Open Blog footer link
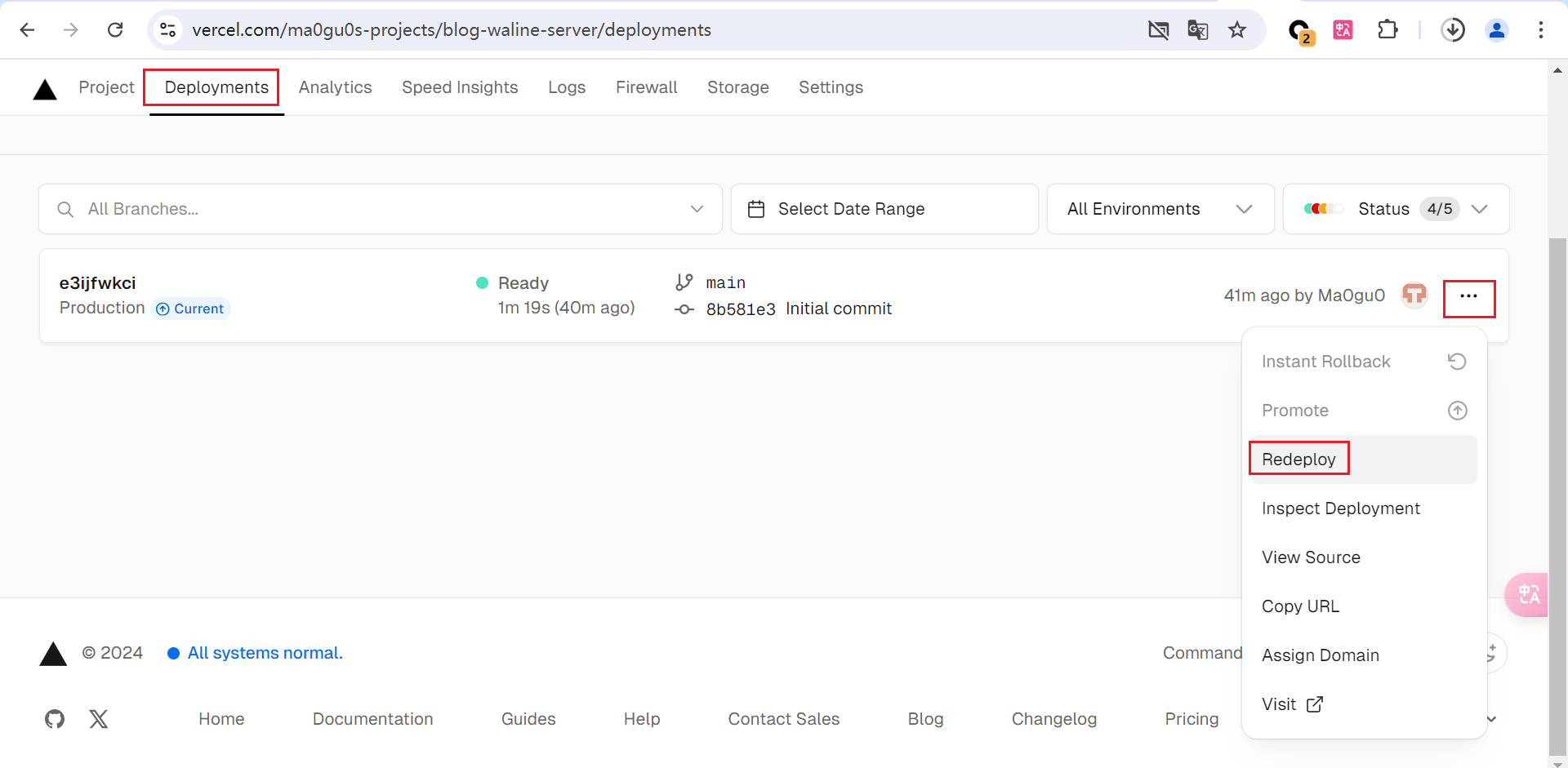 pyautogui.click(x=925, y=719)
